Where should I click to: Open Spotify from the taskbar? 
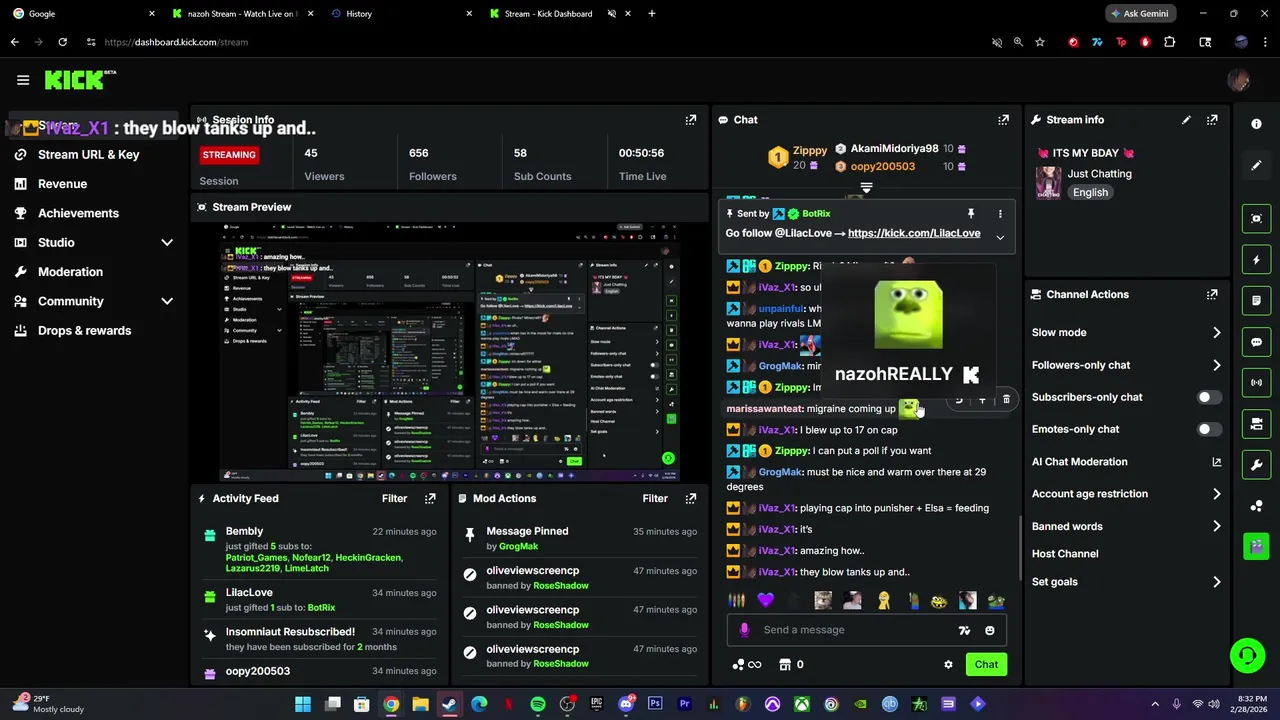(538, 704)
